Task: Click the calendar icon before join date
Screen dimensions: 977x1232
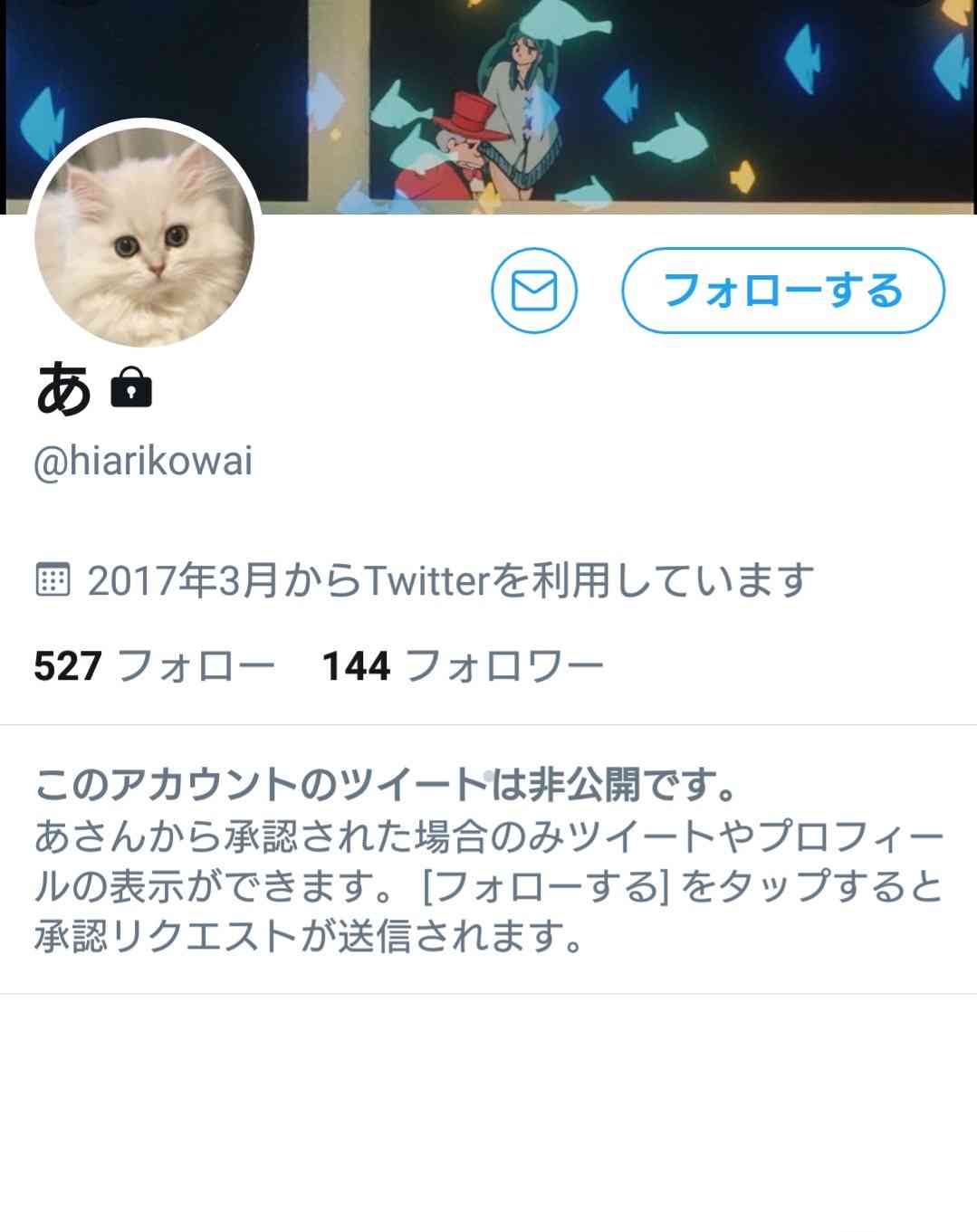Action: [53, 579]
